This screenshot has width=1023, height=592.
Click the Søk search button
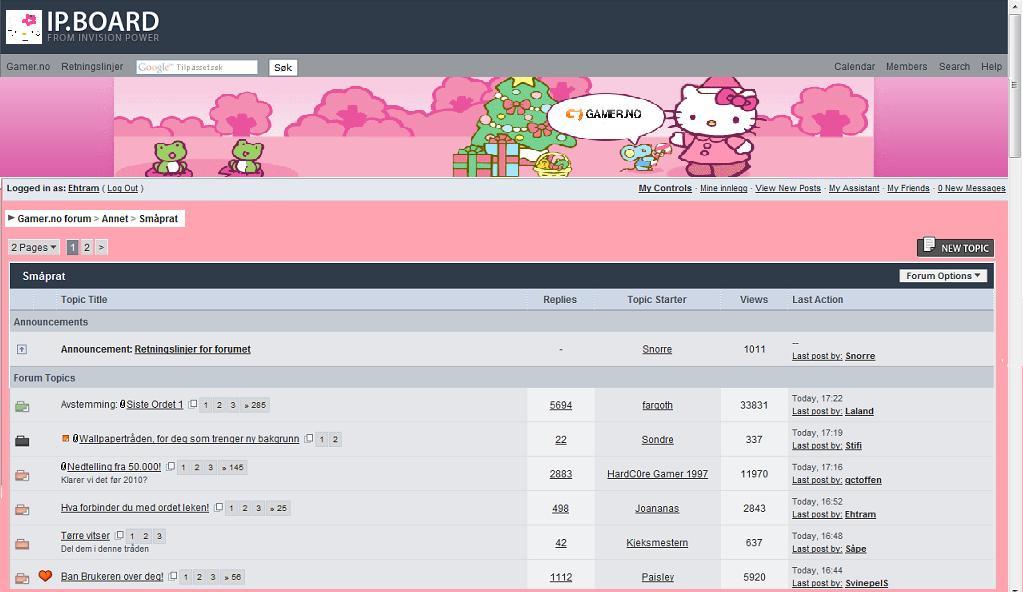(x=283, y=67)
